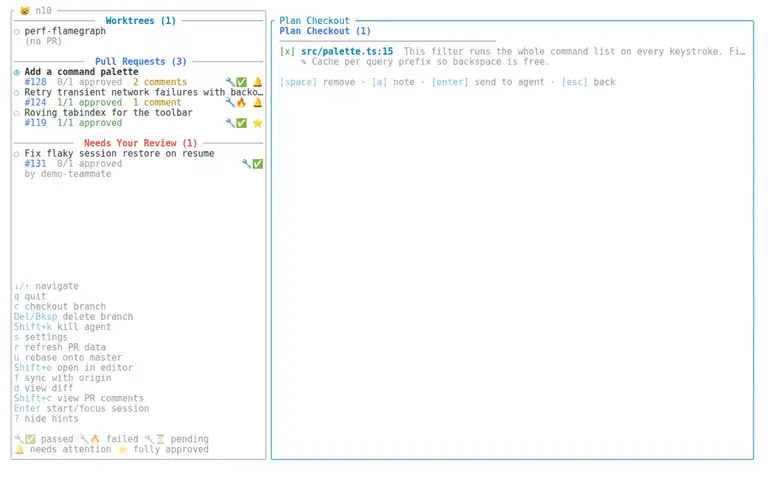
Task: Click the cat icon beside n10
Action: (x=24, y=10)
